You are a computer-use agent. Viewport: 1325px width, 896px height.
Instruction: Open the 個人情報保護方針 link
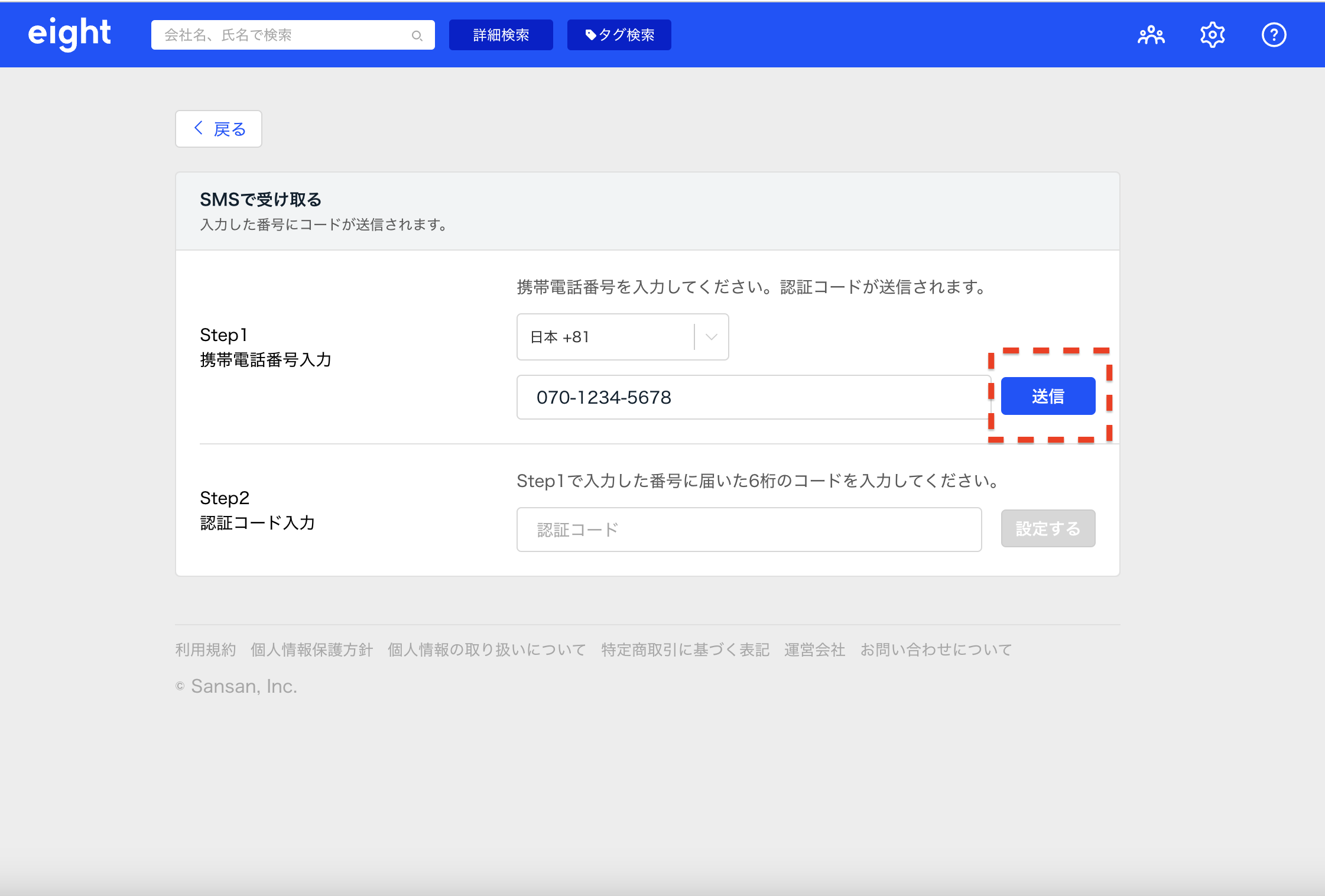[x=311, y=650]
